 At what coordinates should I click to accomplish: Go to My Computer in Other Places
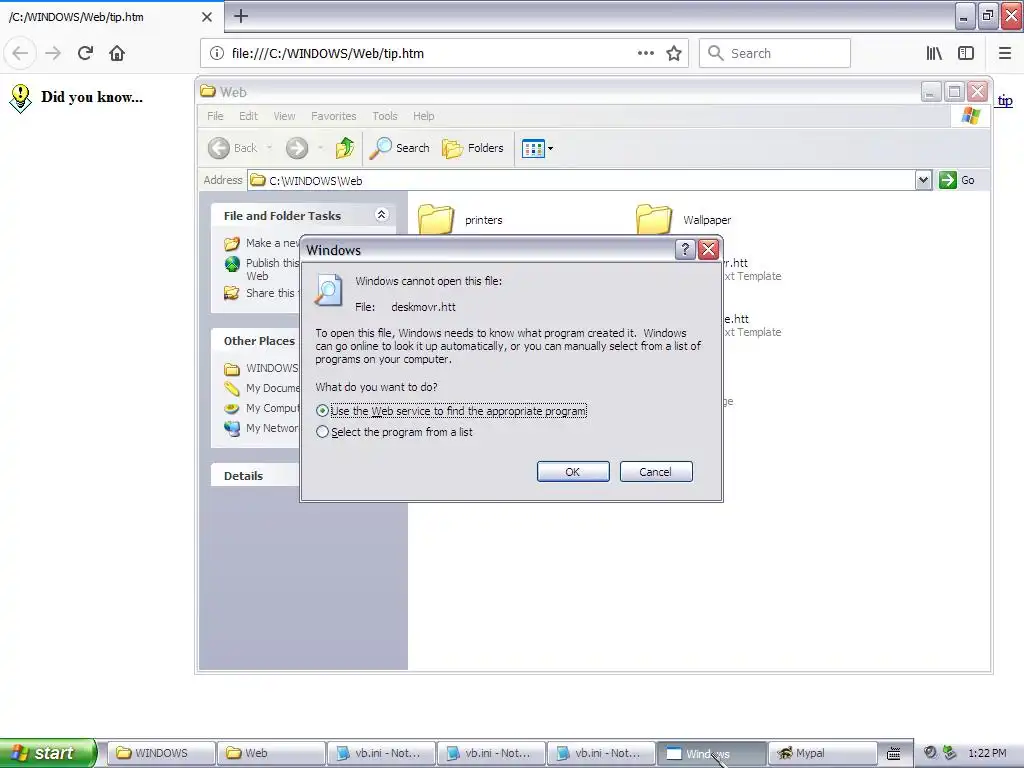261,408
